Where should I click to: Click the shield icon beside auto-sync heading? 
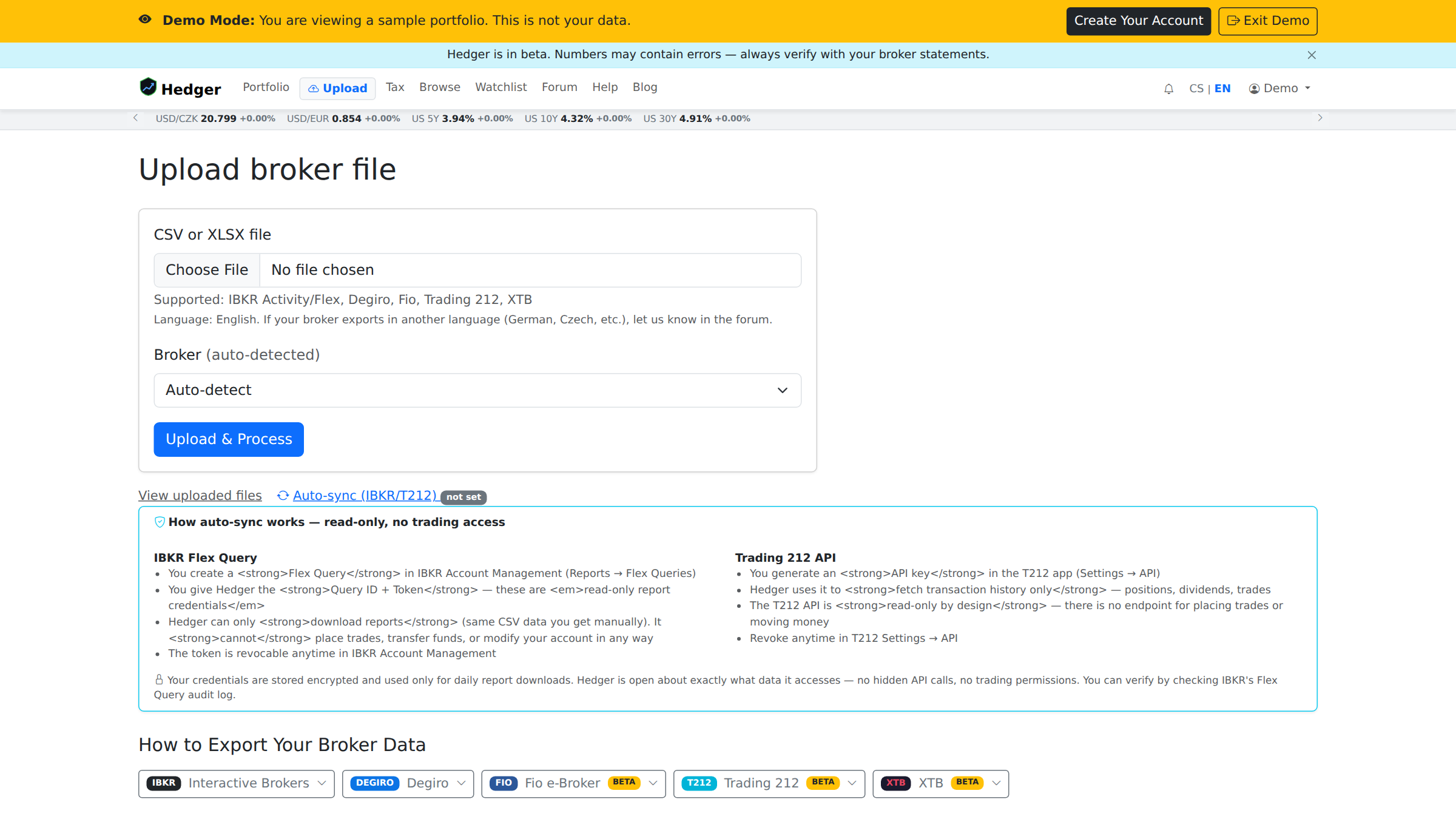click(160, 522)
